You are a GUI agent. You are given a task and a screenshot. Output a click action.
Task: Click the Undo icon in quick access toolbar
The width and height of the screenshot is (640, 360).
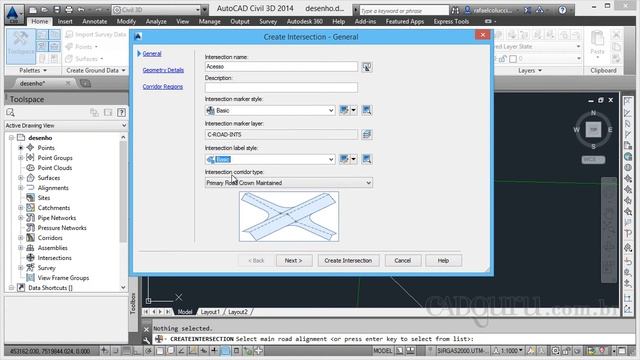click(x=81, y=10)
